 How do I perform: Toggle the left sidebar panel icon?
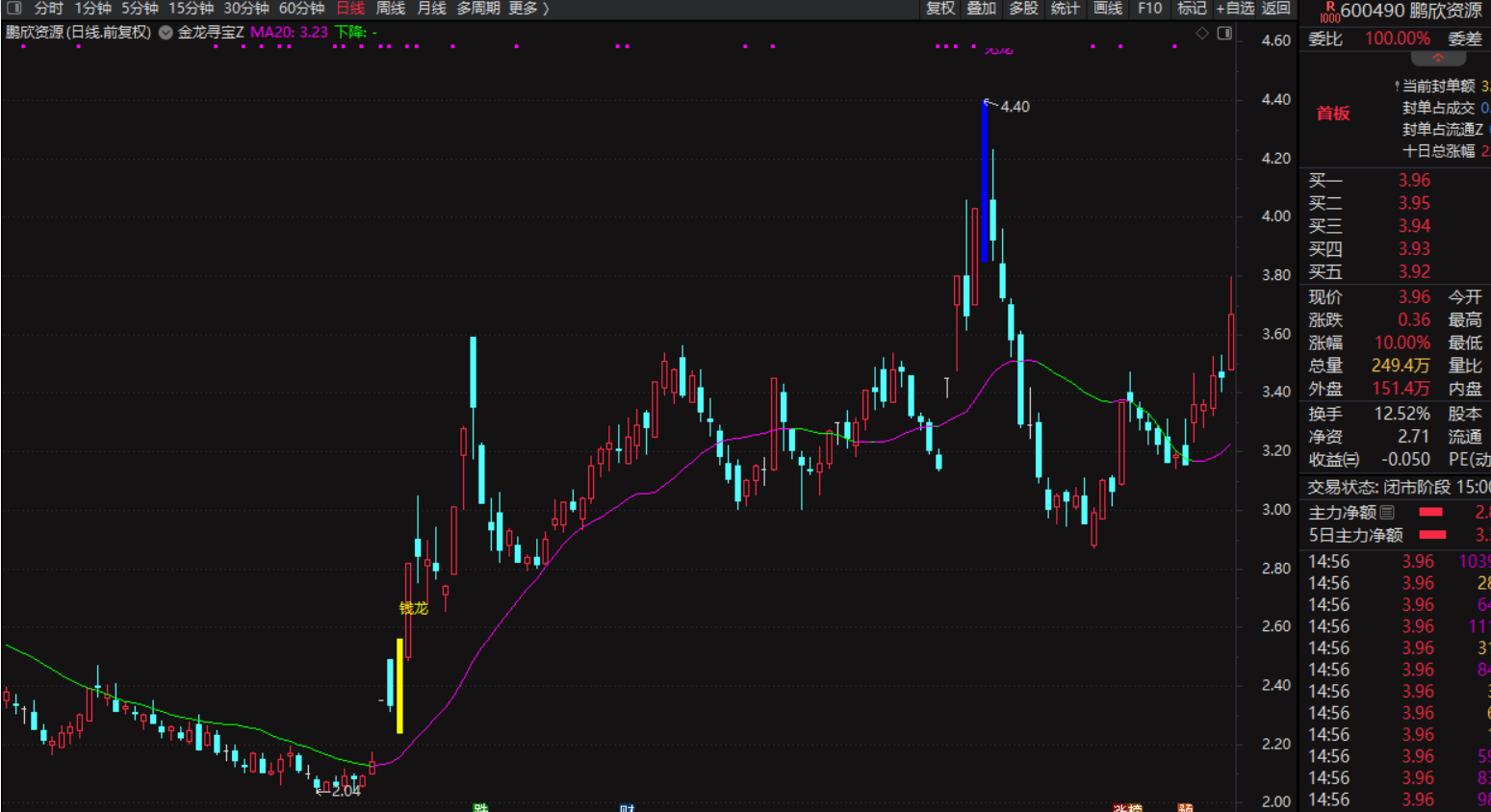pos(13,8)
